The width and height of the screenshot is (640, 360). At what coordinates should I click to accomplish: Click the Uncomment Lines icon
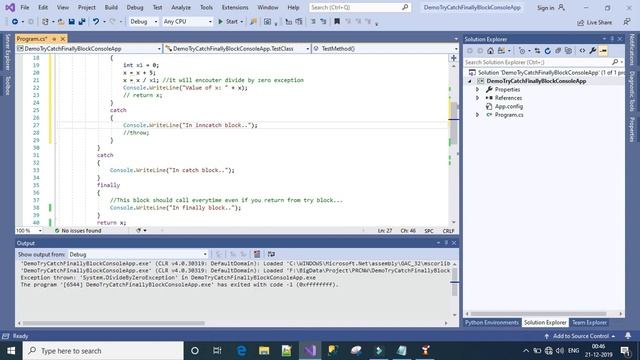point(323,22)
